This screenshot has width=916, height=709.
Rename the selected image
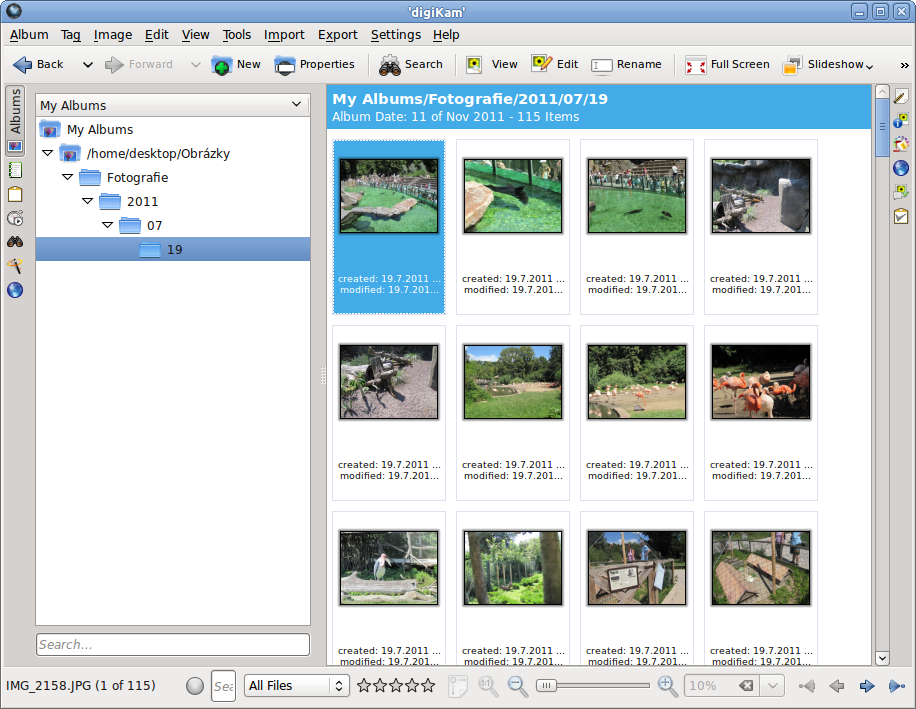coord(626,64)
